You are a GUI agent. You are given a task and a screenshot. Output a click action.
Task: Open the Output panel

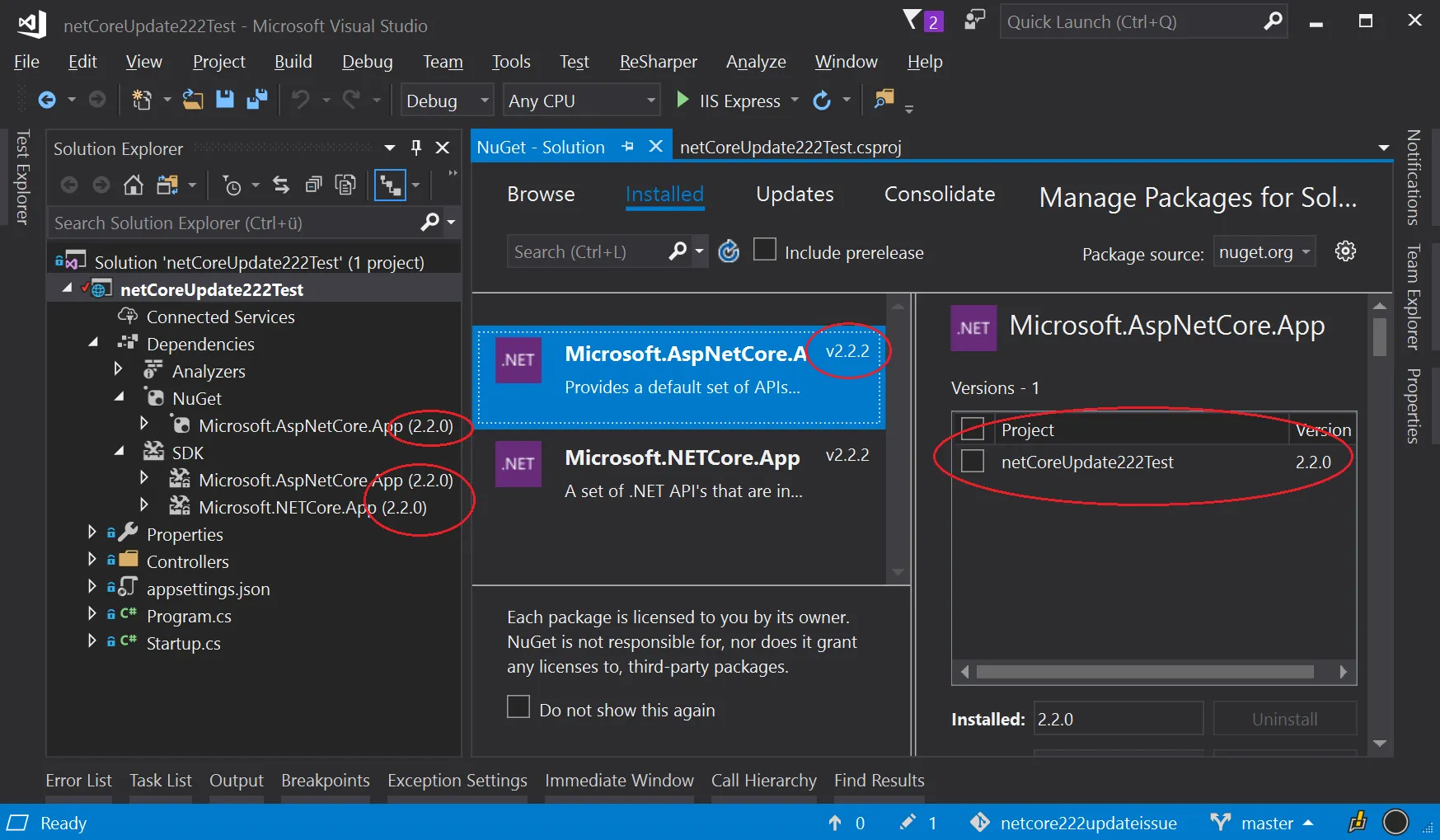click(237, 781)
